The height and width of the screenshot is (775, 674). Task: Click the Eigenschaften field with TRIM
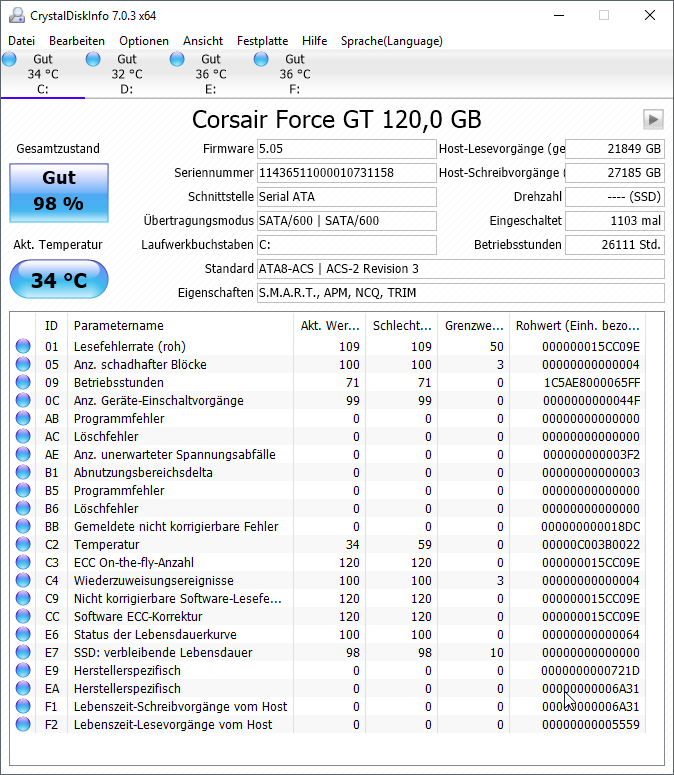click(461, 293)
